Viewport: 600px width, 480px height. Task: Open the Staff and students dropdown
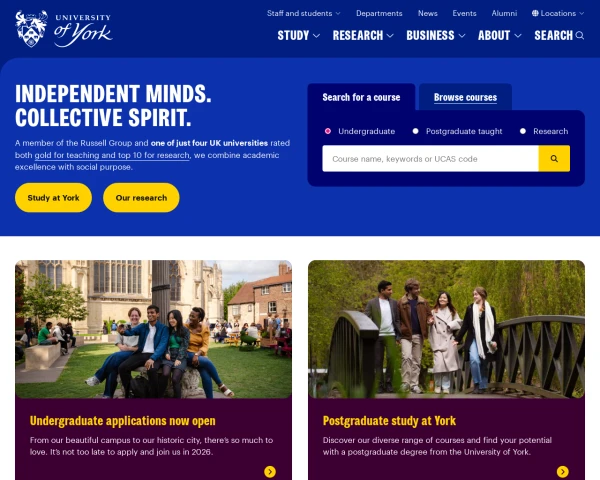pos(303,13)
